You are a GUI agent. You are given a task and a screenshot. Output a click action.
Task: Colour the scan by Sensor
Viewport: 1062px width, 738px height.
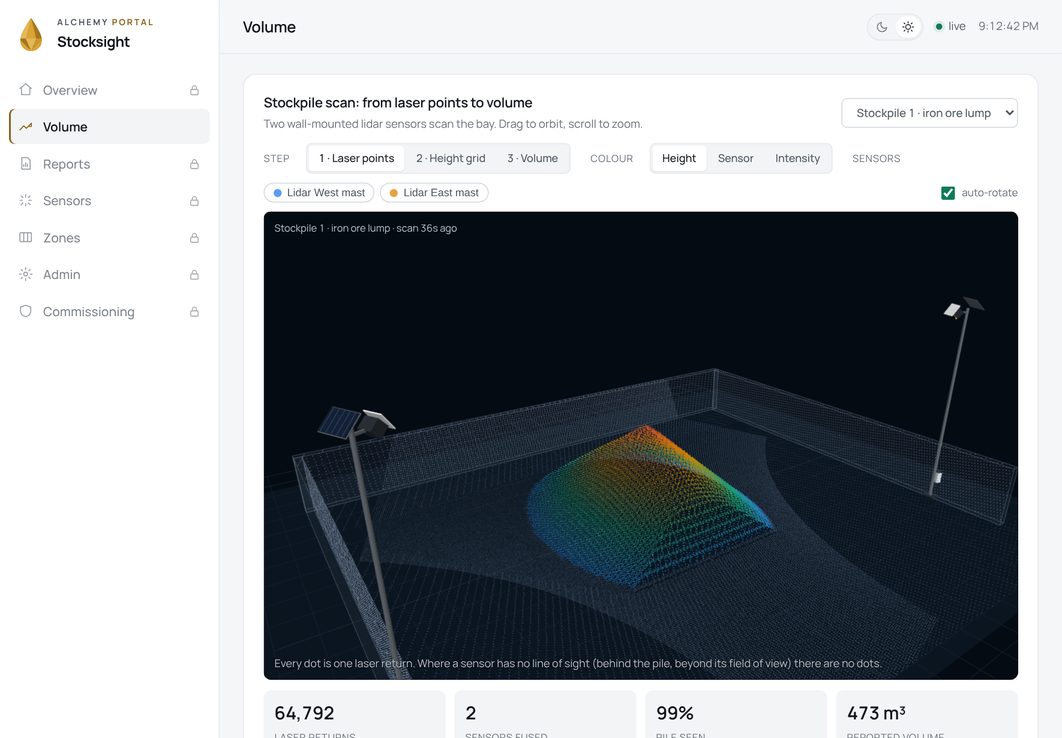click(736, 158)
